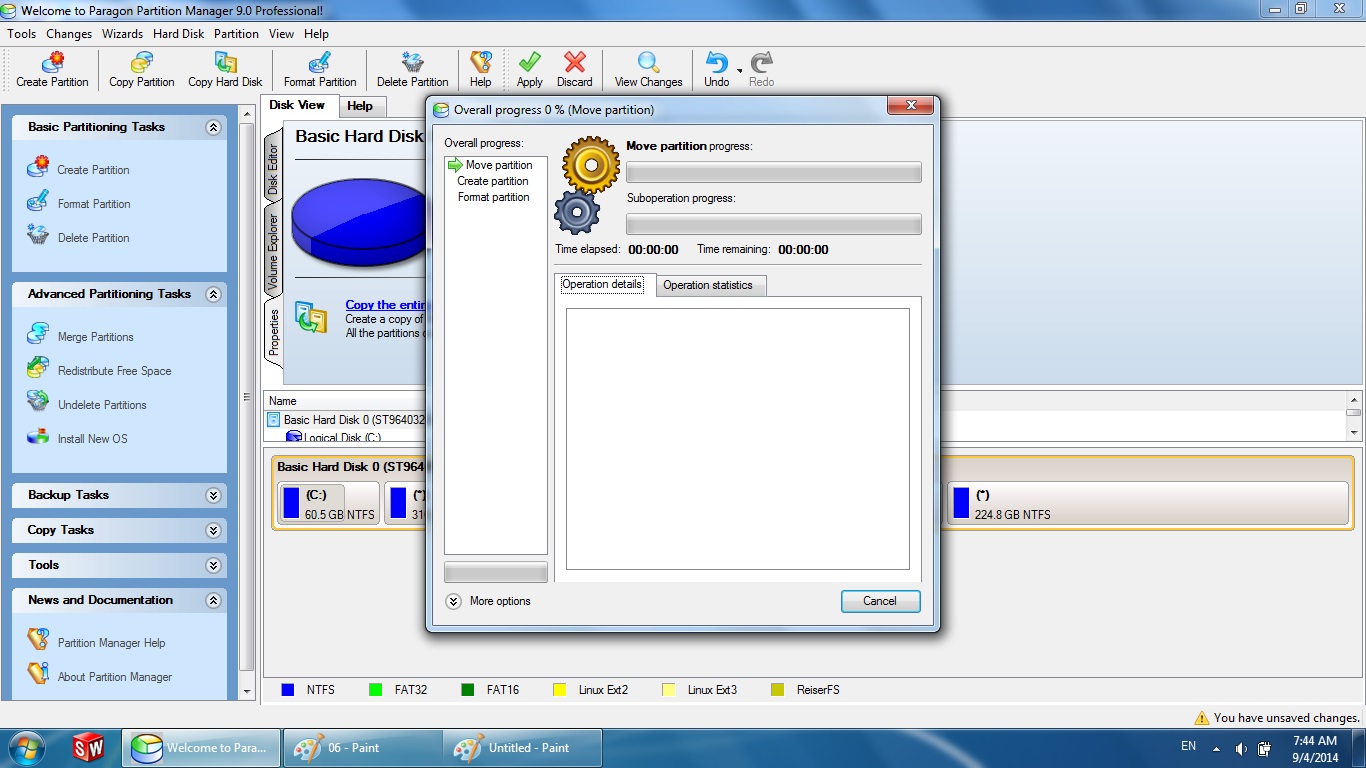Click the Redo toolbar icon
1366x768 pixels.
point(762,70)
